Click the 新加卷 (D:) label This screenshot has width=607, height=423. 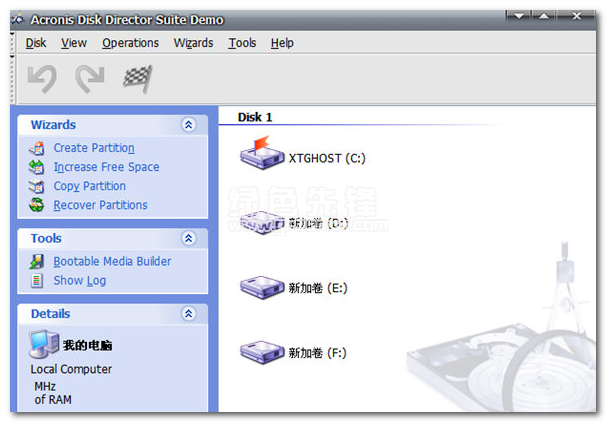coord(319,223)
